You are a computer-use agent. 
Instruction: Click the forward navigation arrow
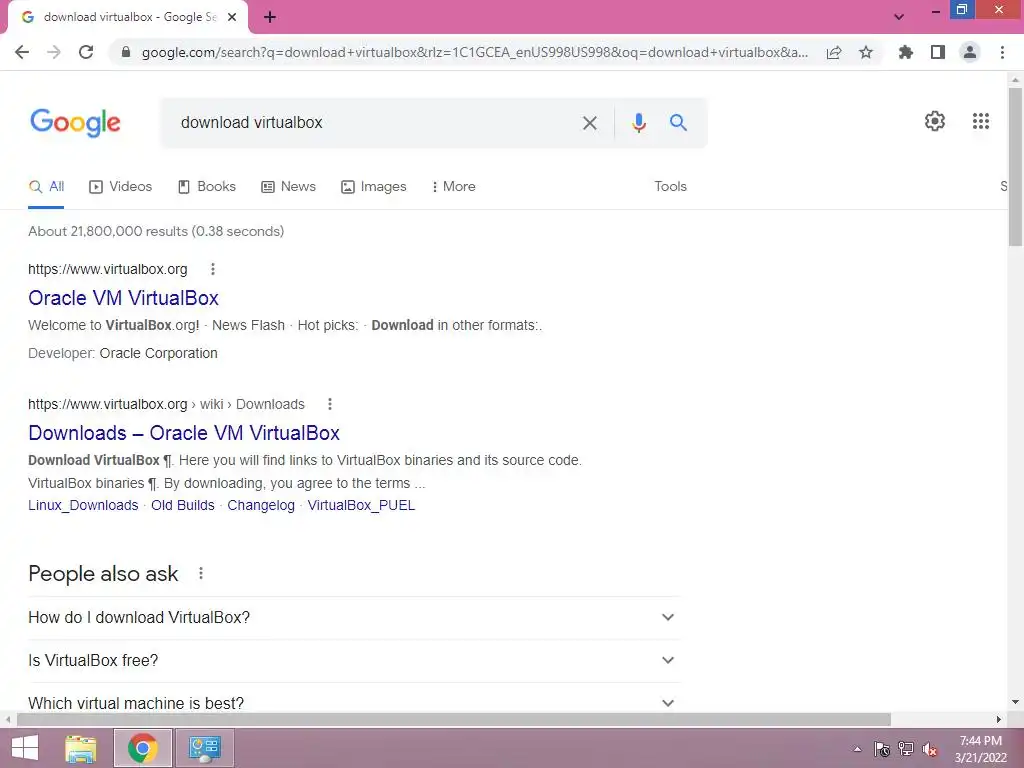(54, 52)
